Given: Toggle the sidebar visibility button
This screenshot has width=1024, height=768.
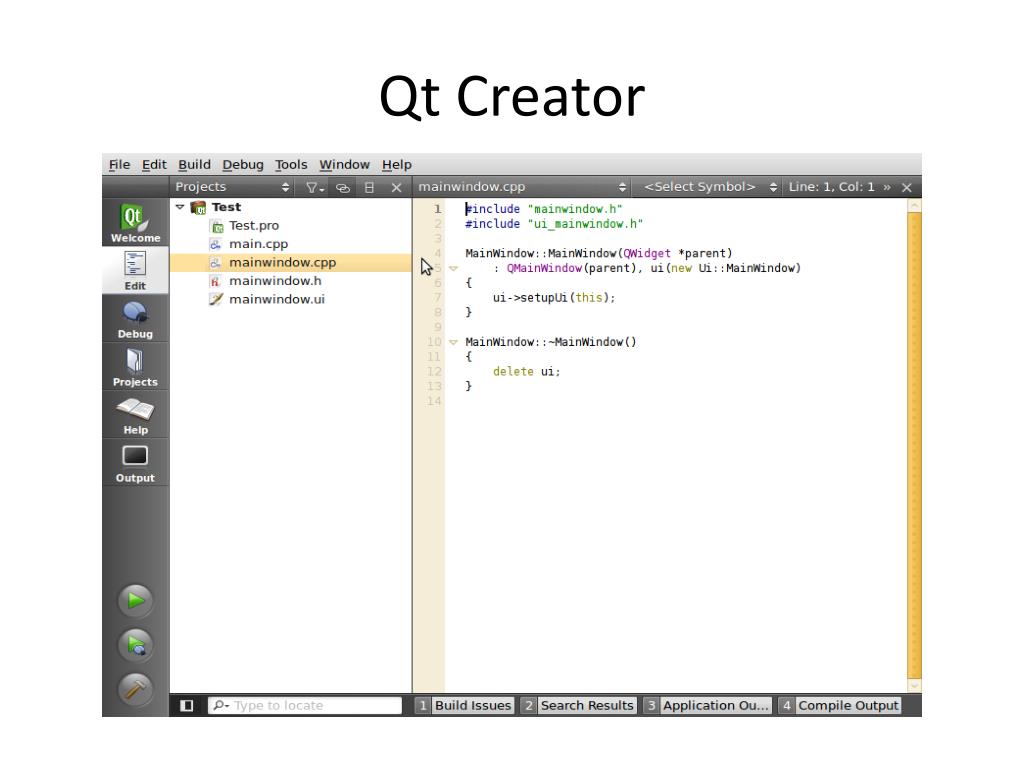Looking at the screenshot, I should click(187, 705).
